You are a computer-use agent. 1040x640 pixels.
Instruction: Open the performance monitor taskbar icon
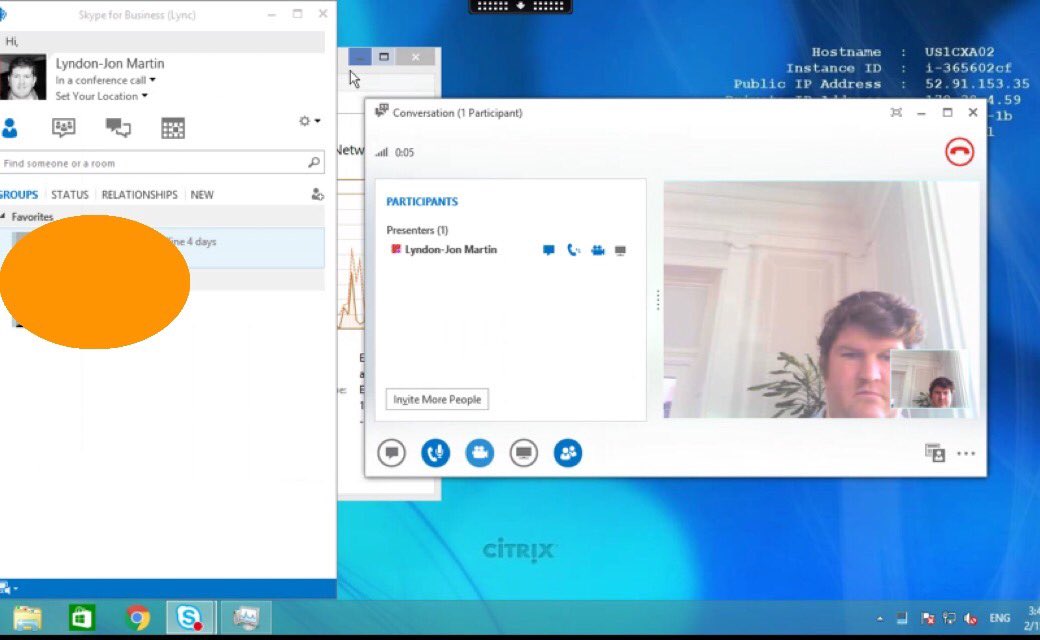click(245, 617)
